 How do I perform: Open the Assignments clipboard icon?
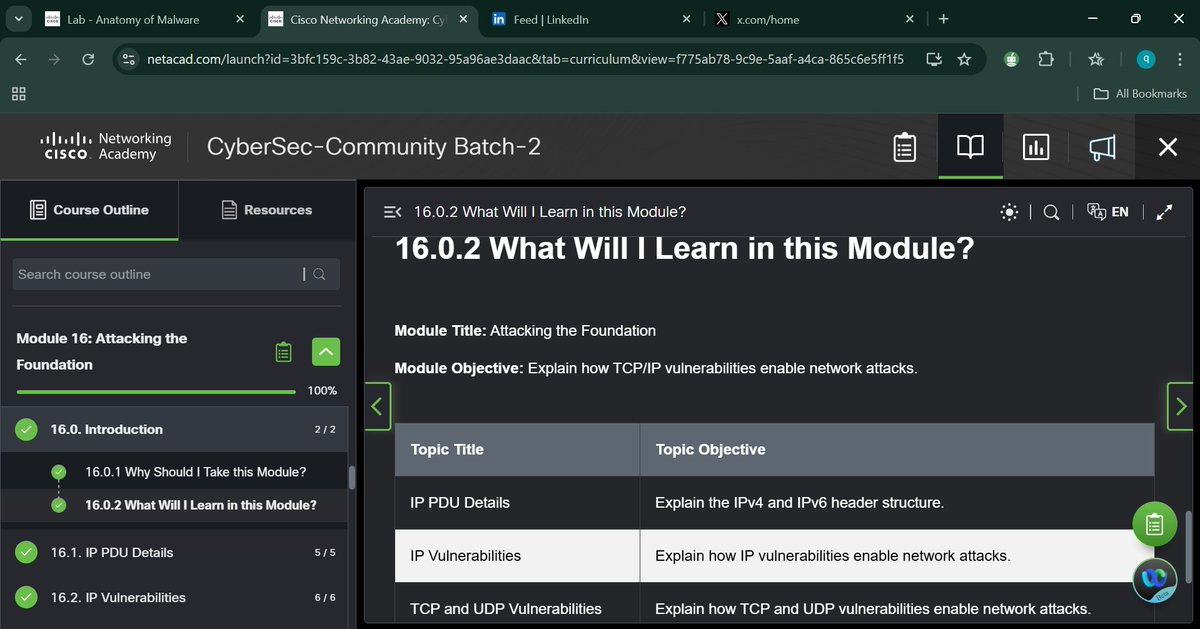point(904,147)
